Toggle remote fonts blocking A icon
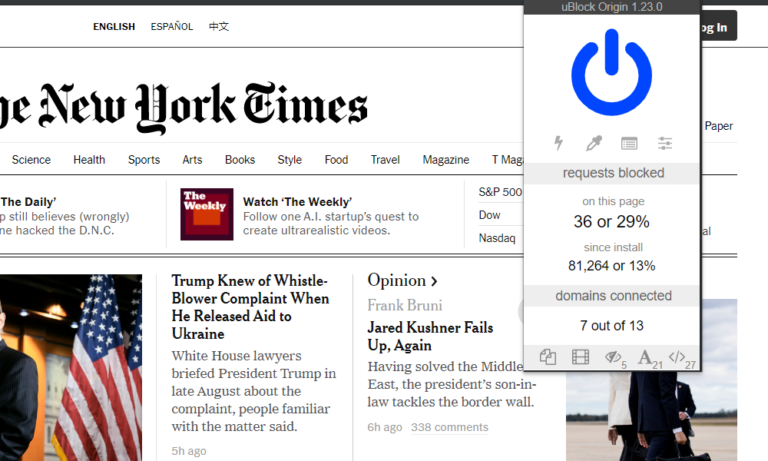The image size is (768, 461). point(648,358)
